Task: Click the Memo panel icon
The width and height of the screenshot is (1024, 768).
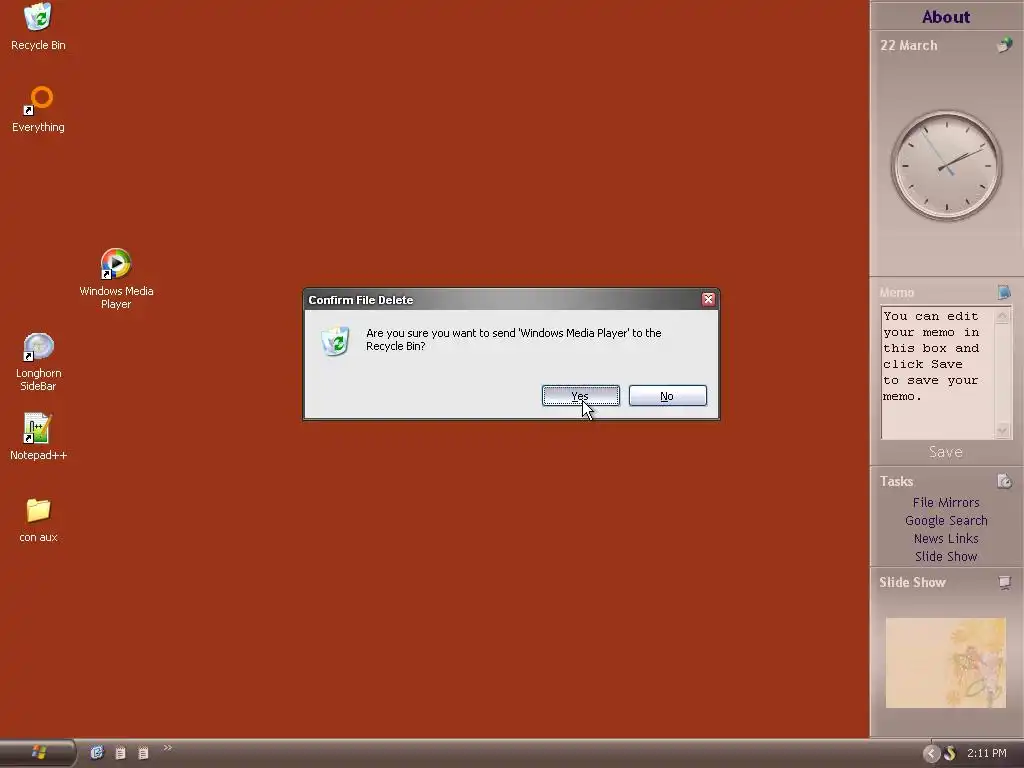Action: (1004, 292)
